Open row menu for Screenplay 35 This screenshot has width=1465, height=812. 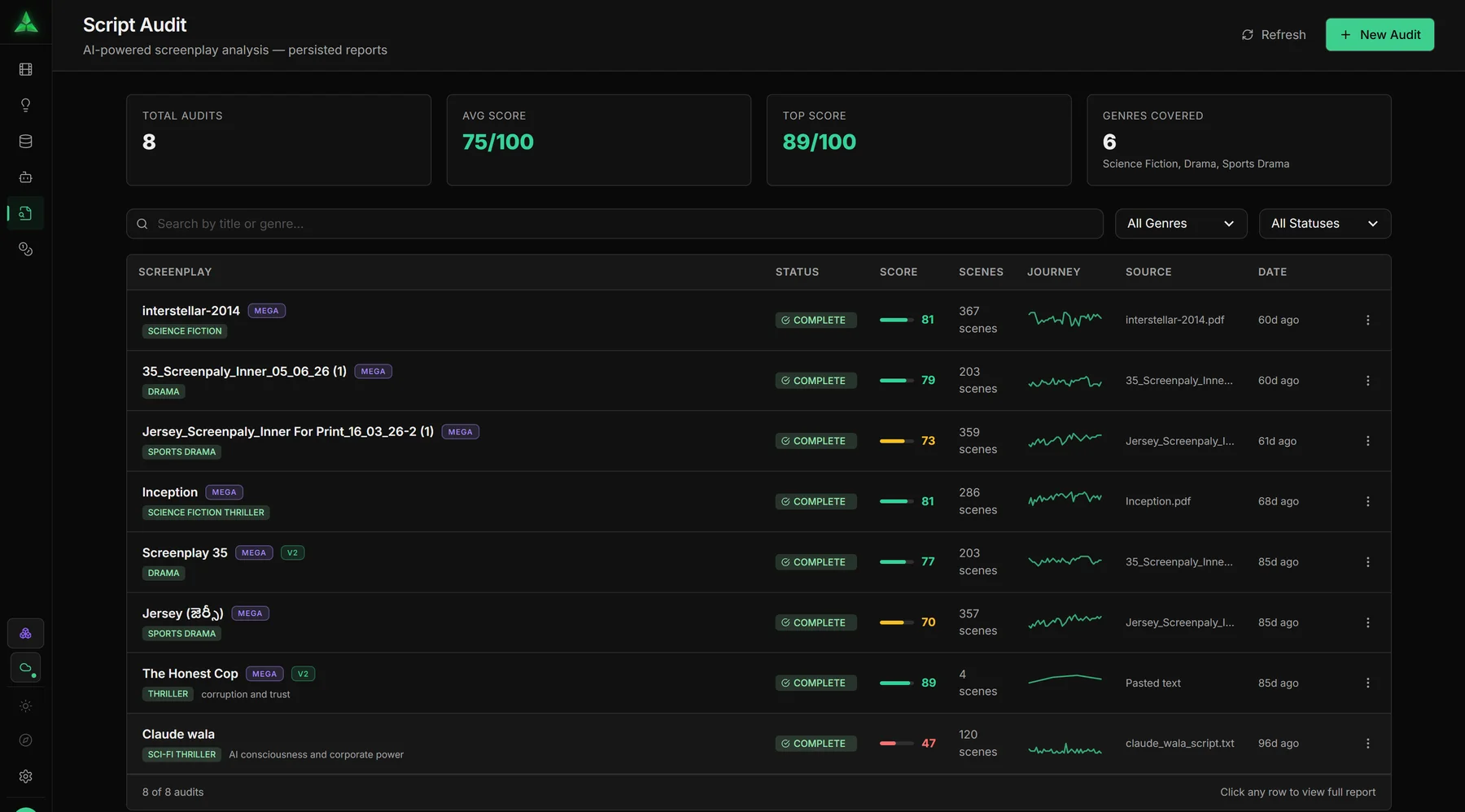pos(1368,562)
